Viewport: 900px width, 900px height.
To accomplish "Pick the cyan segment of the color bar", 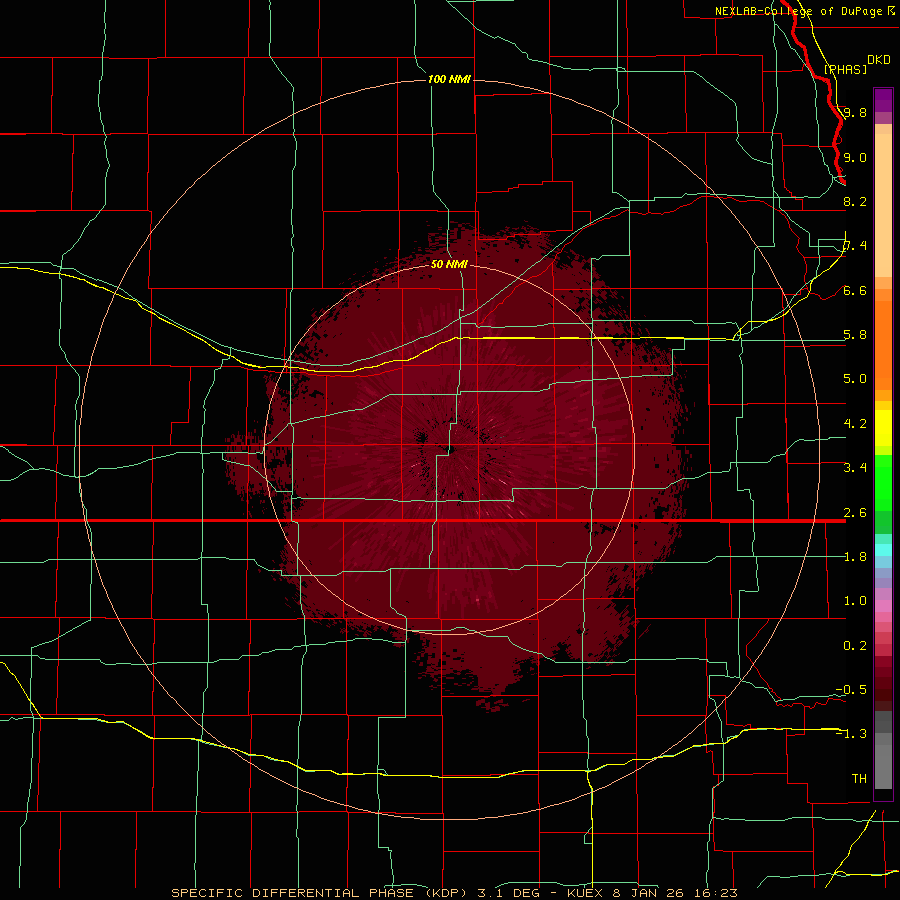I will 883,550.
